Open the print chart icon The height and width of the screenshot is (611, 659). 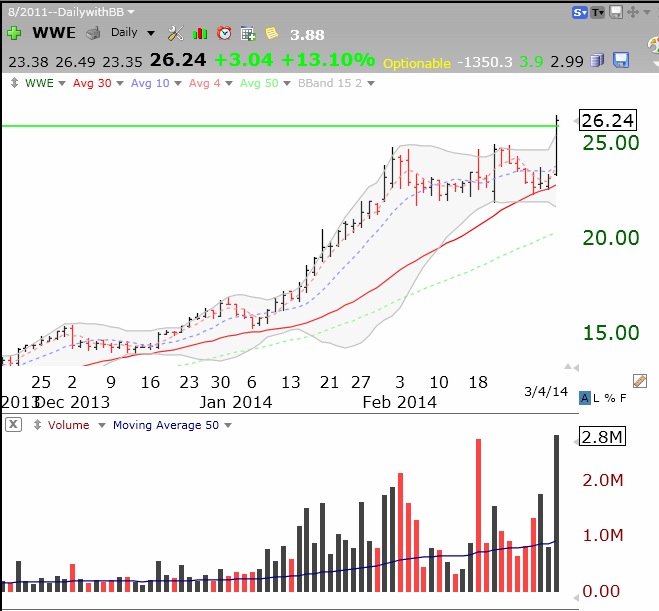(x=93, y=33)
